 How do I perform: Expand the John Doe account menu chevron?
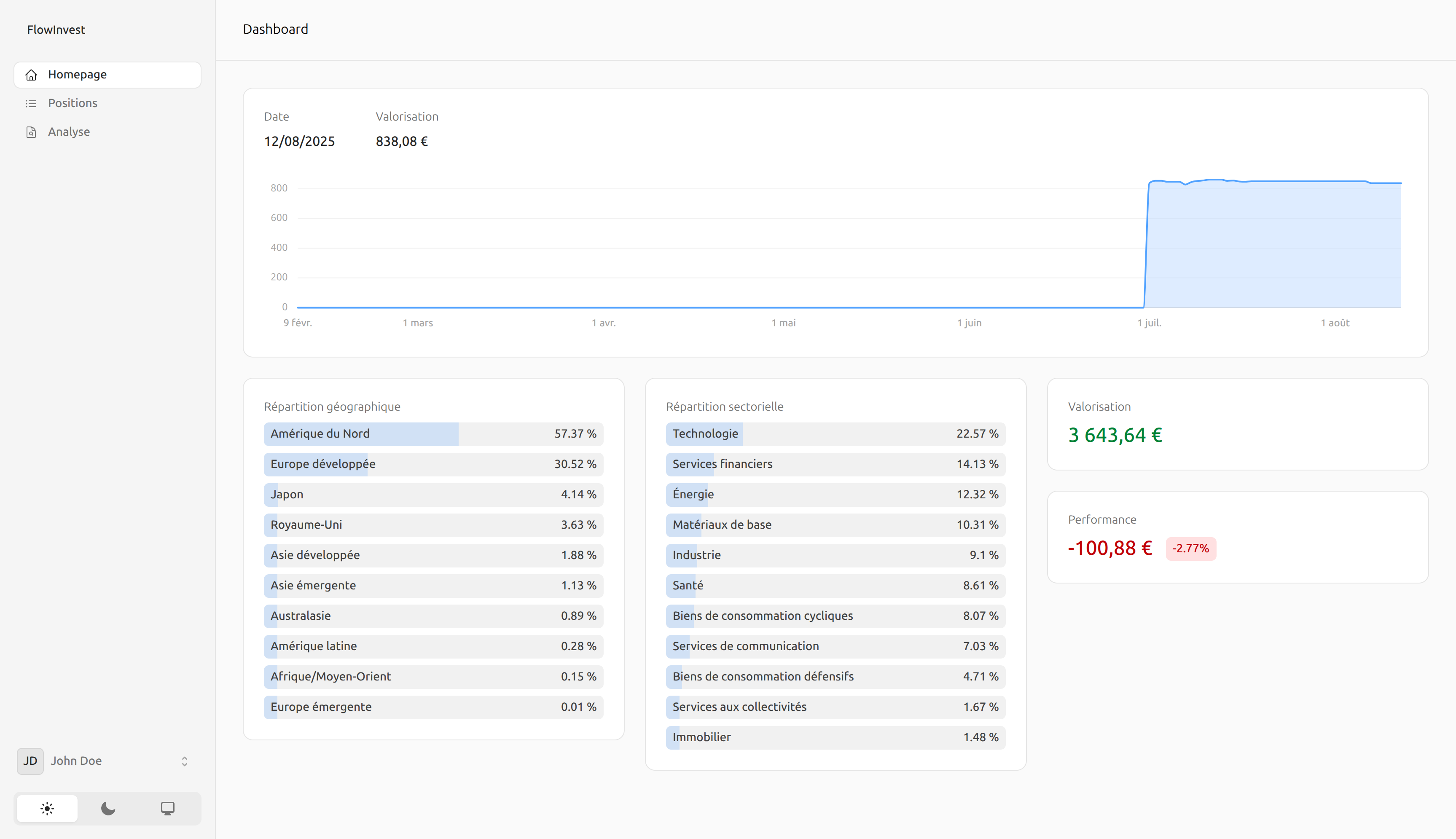point(184,761)
